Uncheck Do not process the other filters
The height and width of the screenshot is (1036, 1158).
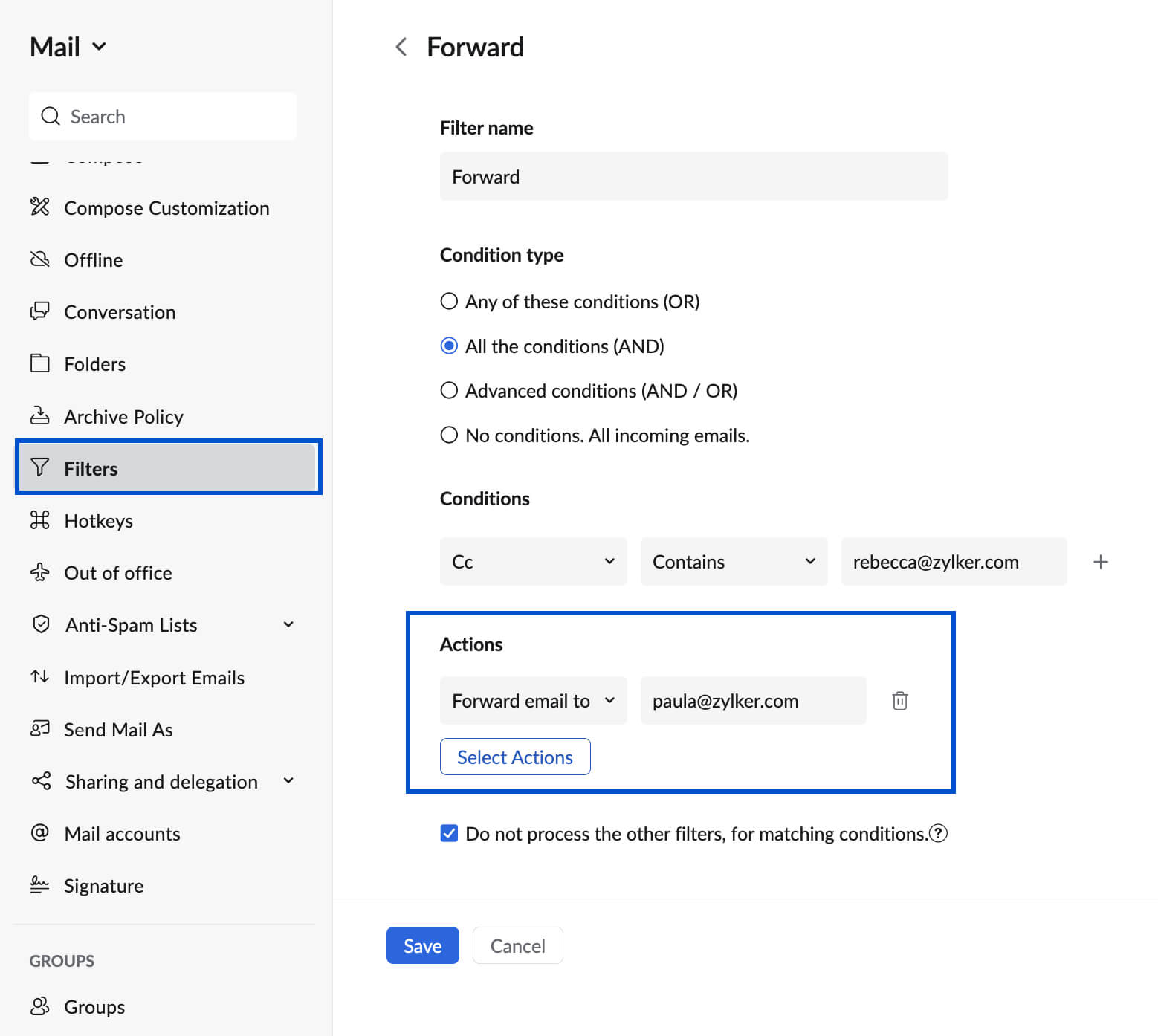[x=449, y=834]
